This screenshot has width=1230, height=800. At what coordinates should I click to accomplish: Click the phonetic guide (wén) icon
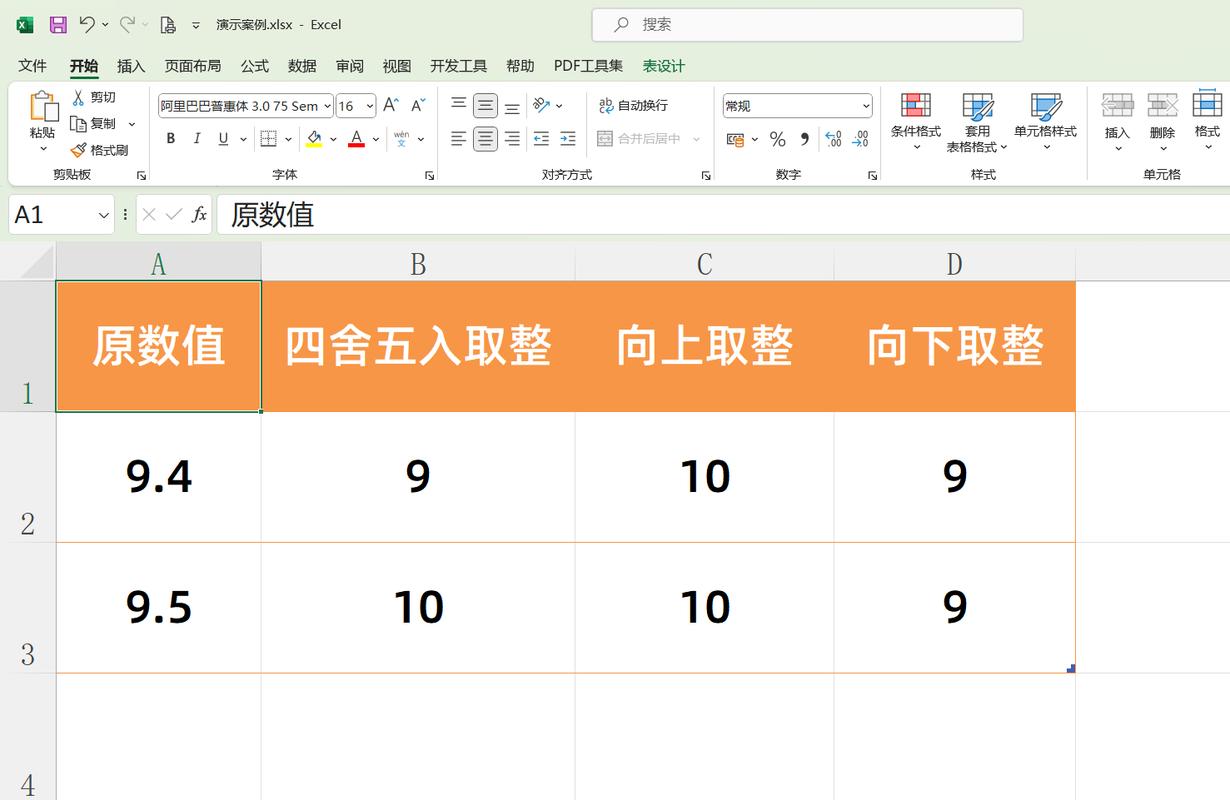tap(401, 139)
